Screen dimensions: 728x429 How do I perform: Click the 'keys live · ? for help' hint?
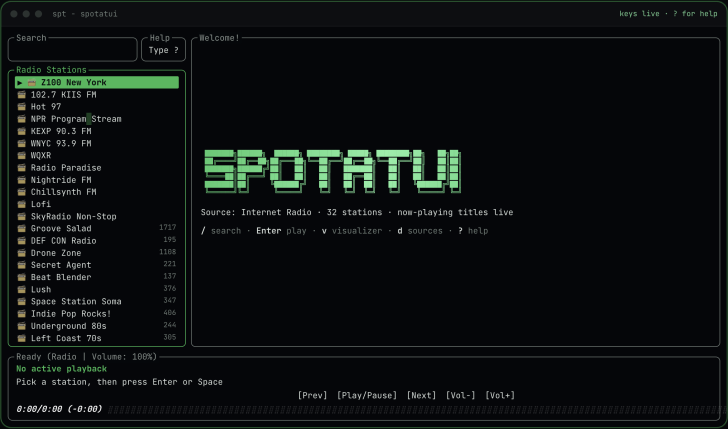(x=669, y=13)
